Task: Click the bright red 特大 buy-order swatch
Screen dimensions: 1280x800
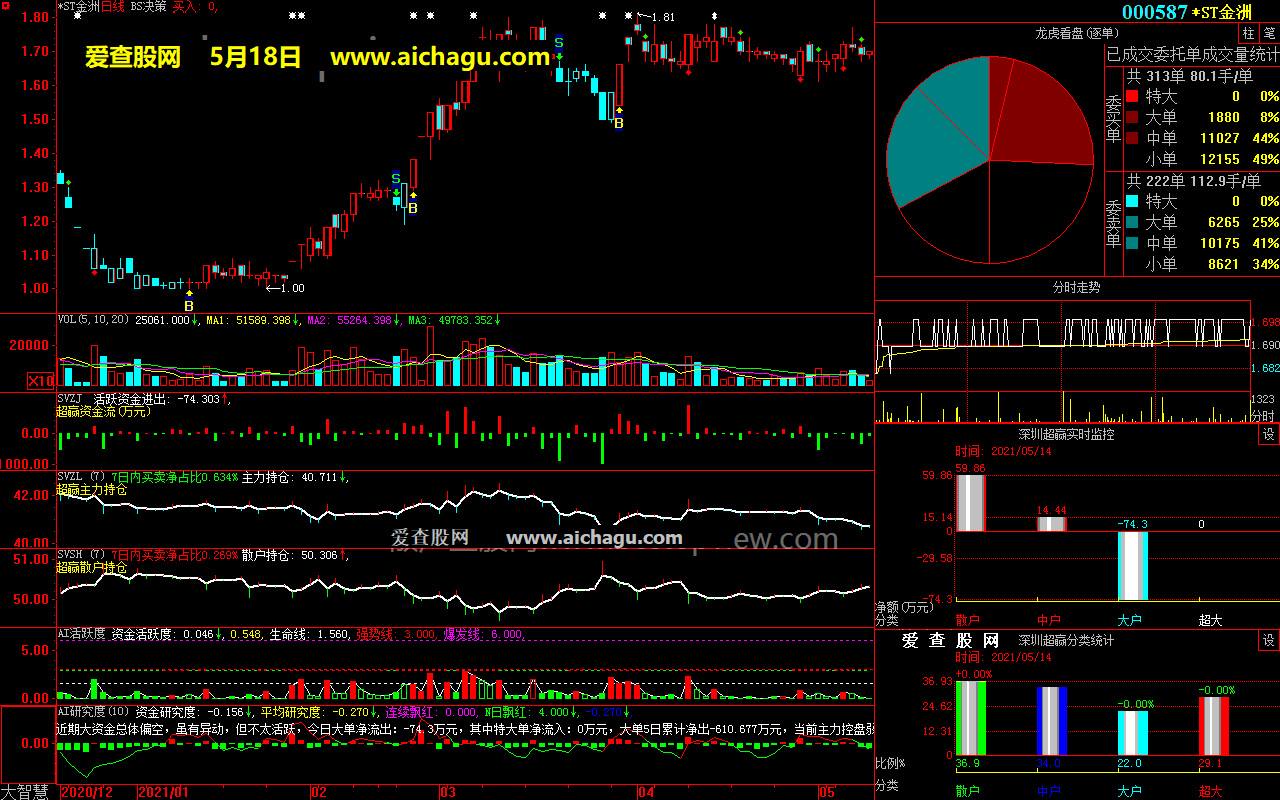Action: (x=1131, y=96)
